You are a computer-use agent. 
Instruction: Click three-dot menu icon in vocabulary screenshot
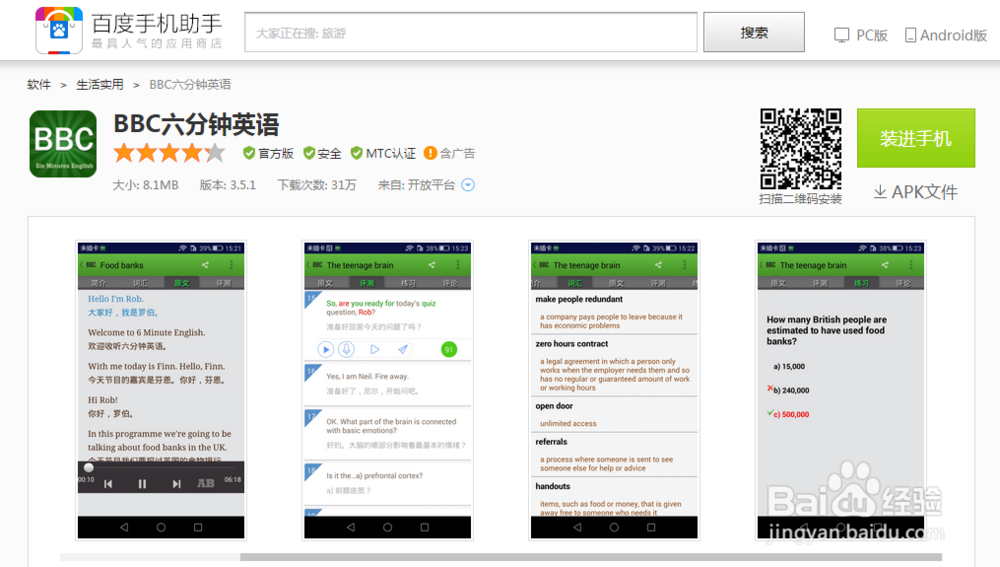(684, 265)
